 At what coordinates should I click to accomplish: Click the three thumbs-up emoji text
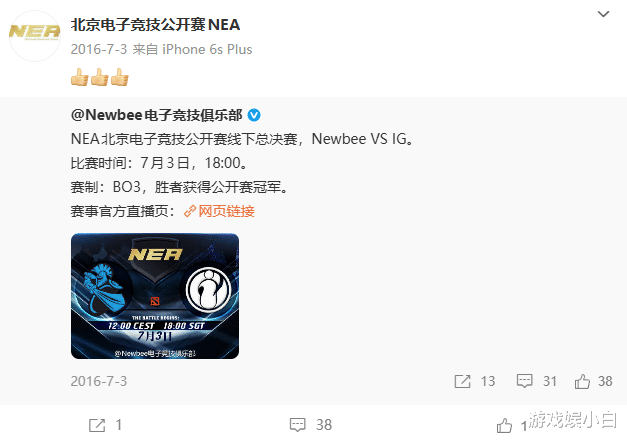coord(100,77)
